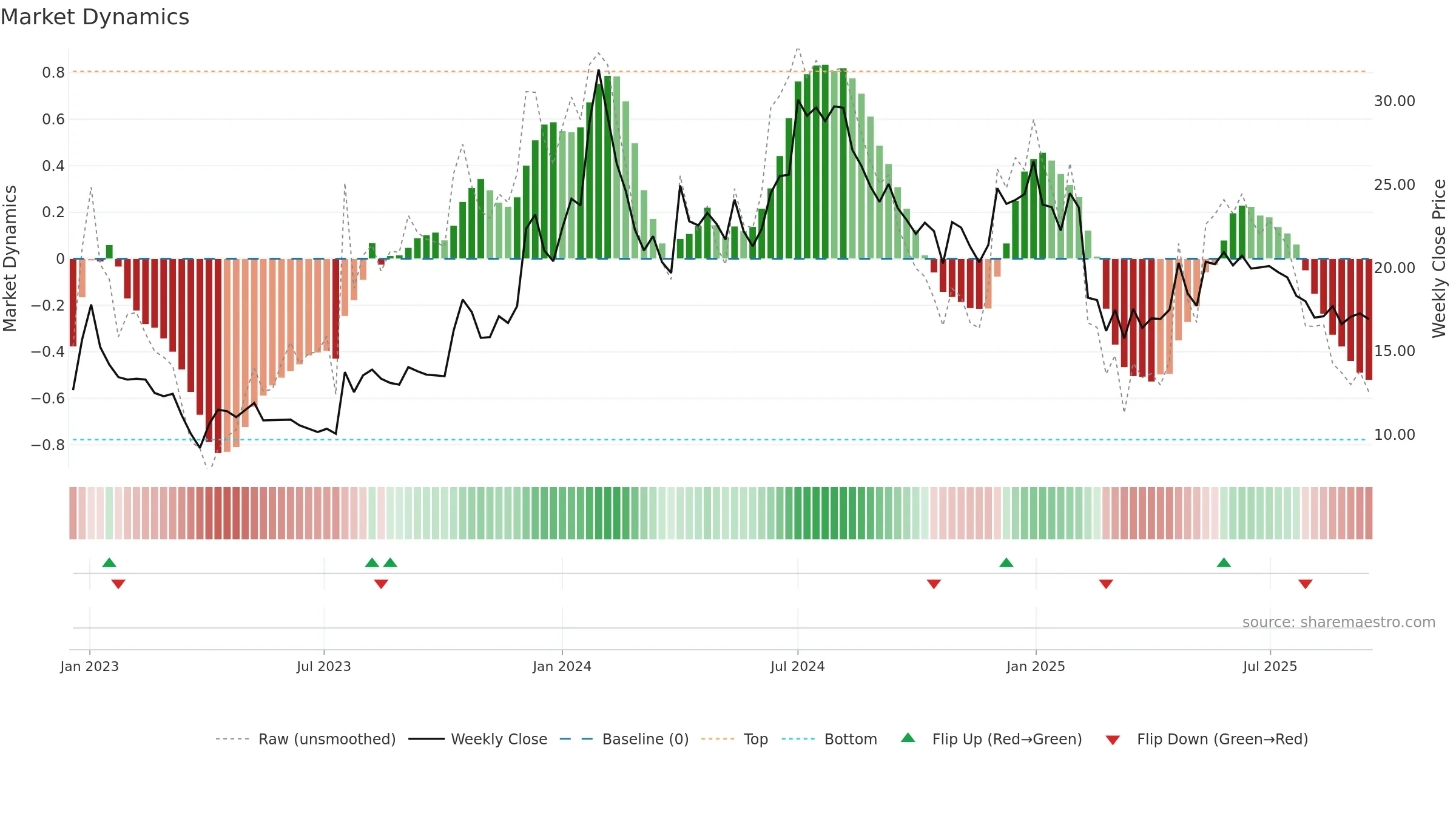1456x819 pixels.
Task: Click the 15.00 price tick label
Action: coord(1395,351)
